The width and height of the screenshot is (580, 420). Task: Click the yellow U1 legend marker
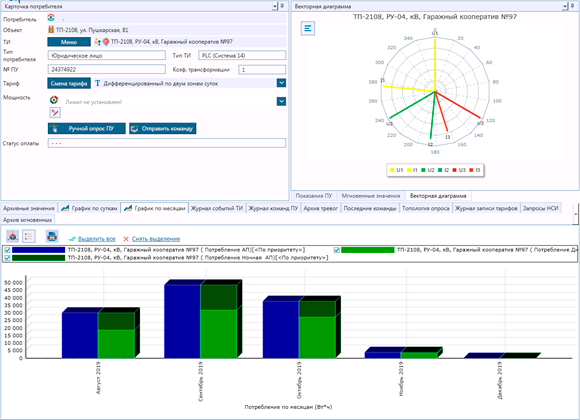tap(392, 170)
